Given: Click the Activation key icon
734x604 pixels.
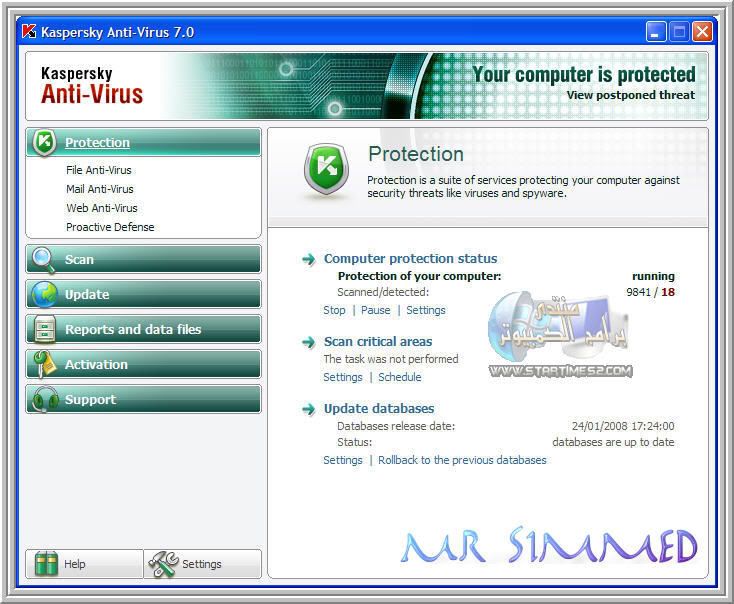Looking at the screenshot, I should click(44, 364).
